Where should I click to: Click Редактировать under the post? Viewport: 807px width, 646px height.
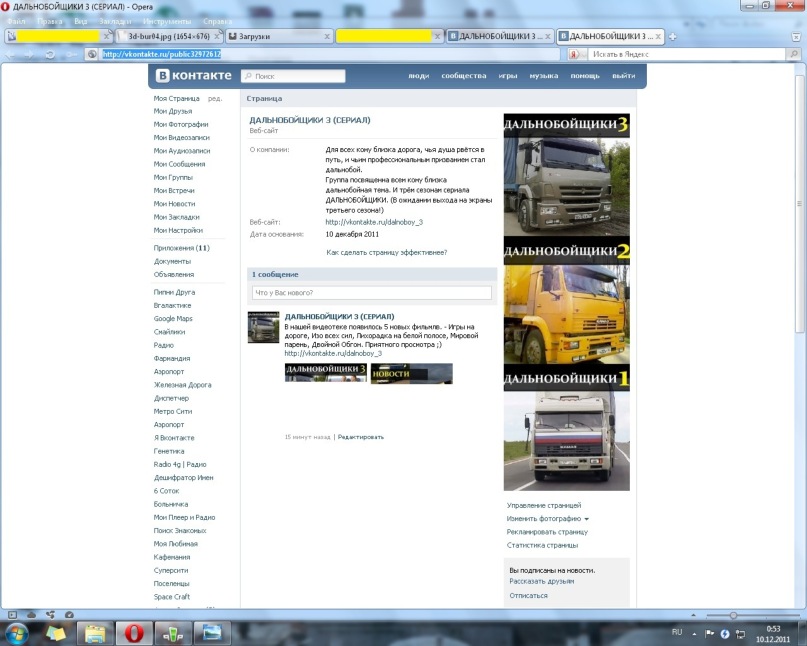pyautogui.click(x=360, y=437)
